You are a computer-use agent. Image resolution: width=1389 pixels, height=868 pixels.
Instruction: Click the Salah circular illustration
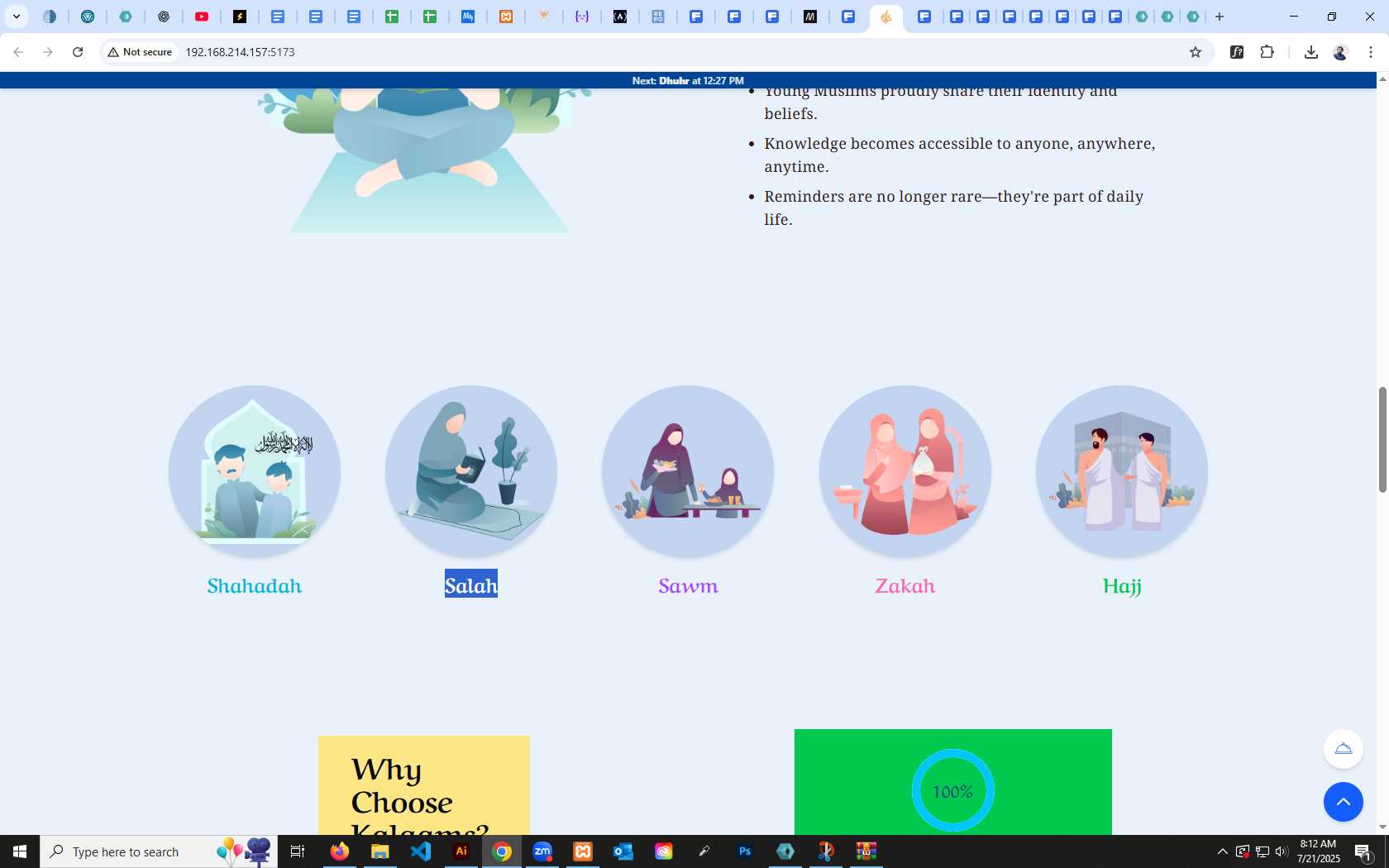[x=471, y=471]
